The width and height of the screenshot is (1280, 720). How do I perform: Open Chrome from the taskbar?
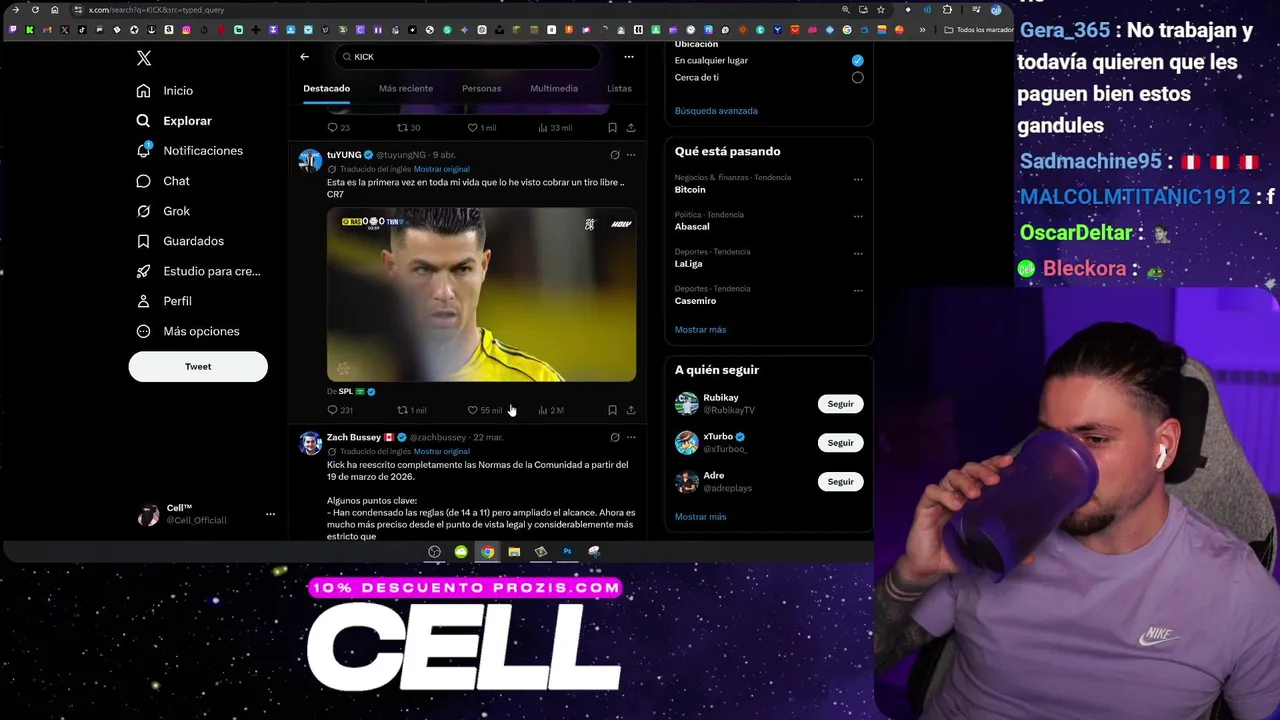point(487,552)
